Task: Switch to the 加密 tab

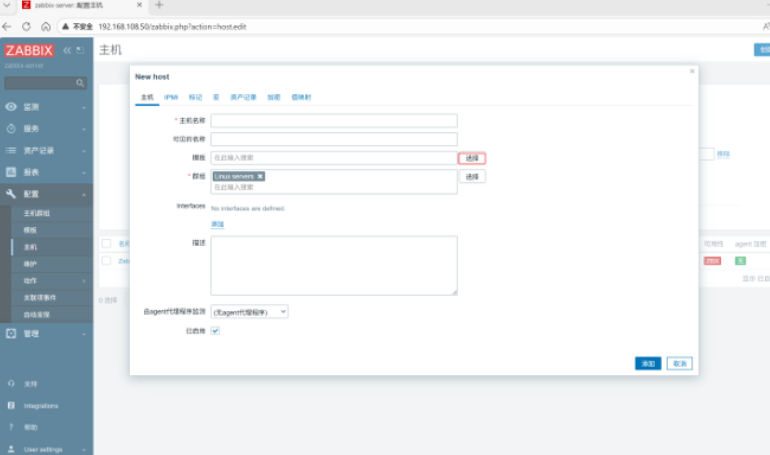Action: 274,97
